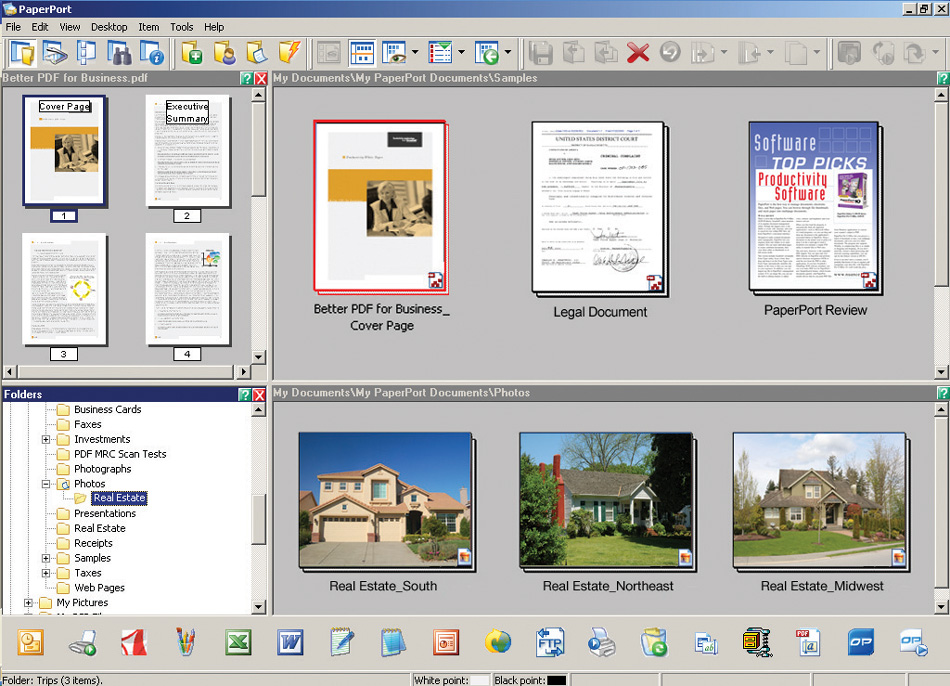The image size is (950, 686).
Task: Click the Adobe Acrobat icon in Send To bar
Action: 134,642
